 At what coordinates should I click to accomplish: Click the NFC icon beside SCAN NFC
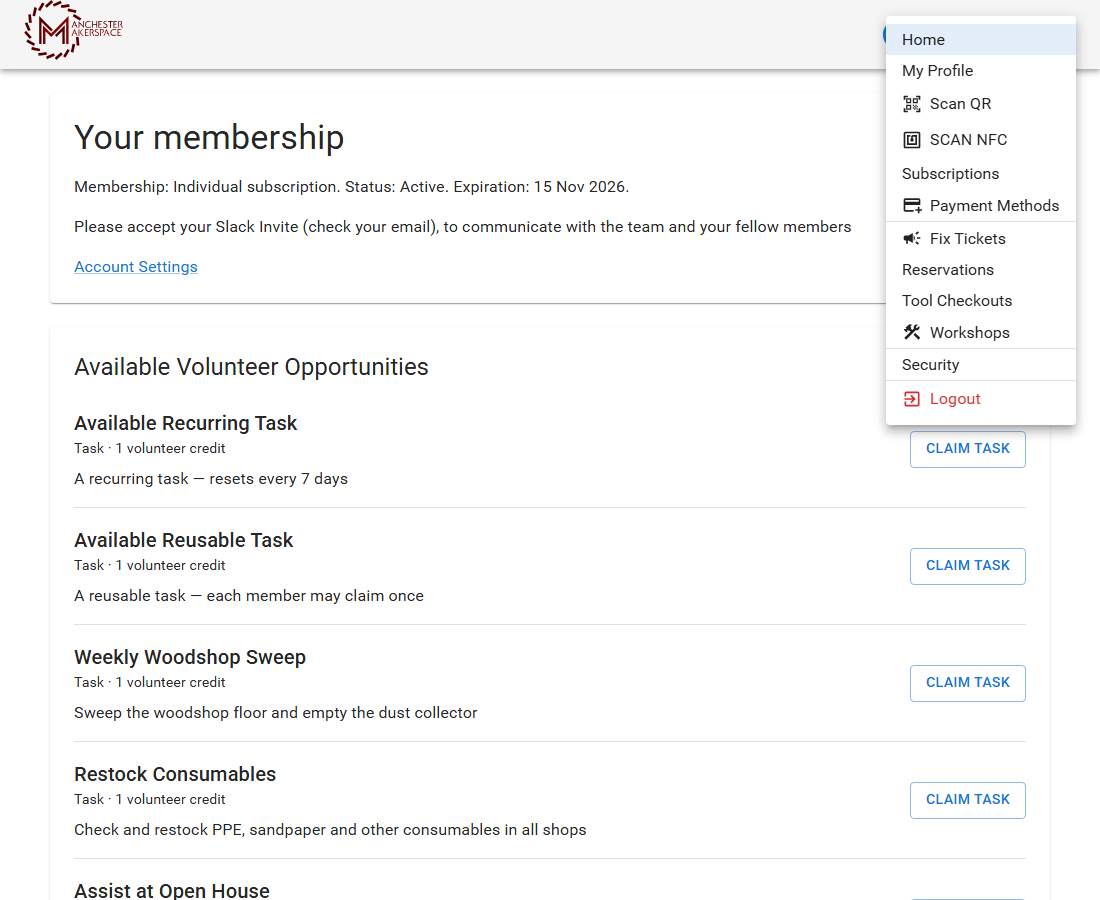911,140
